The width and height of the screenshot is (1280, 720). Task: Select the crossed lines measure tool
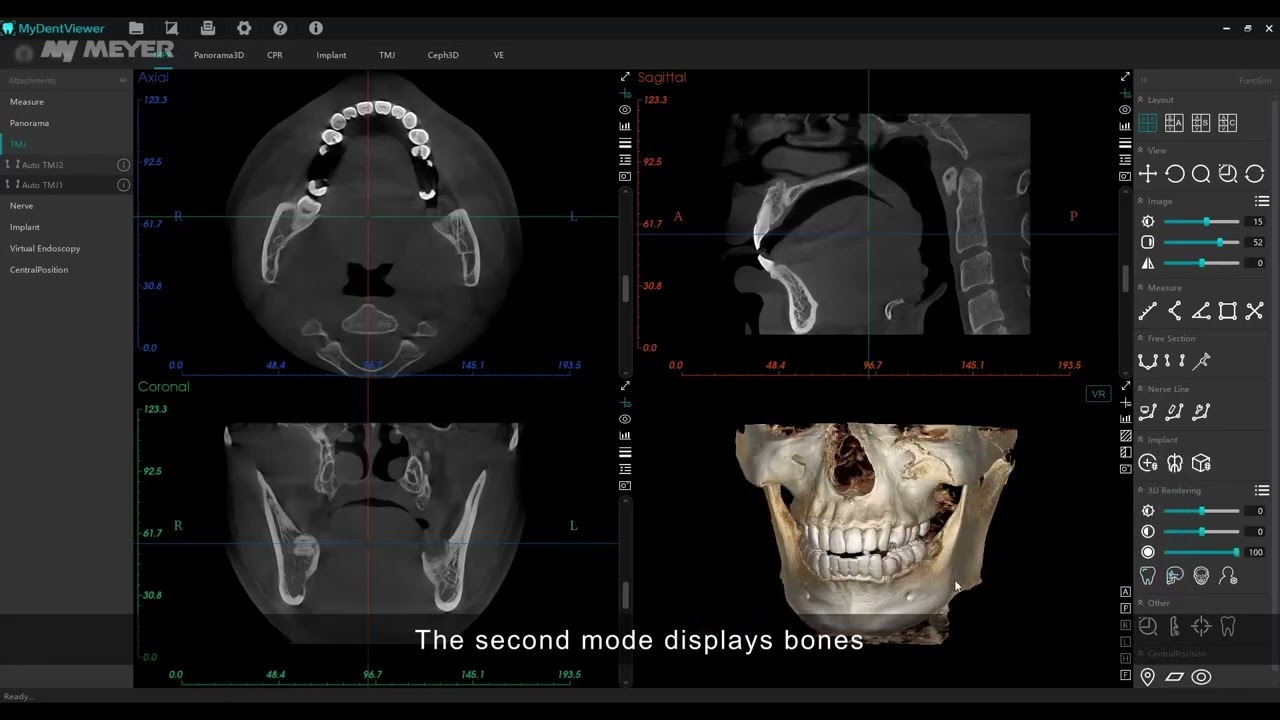point(1255,311)
